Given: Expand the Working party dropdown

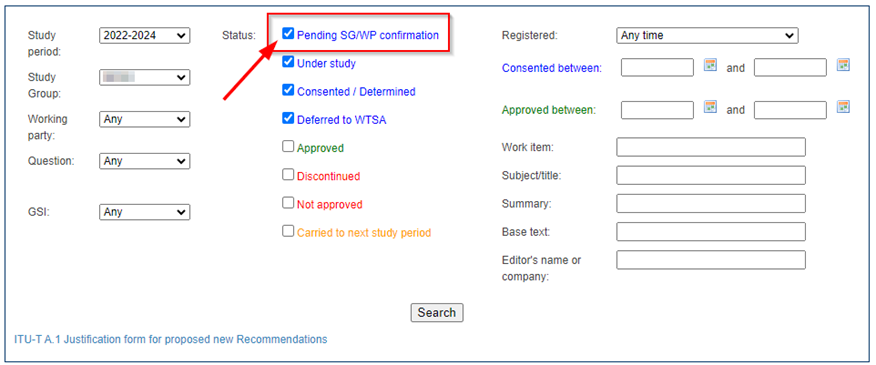Looking at the screenshot, I should click(145, 119).
